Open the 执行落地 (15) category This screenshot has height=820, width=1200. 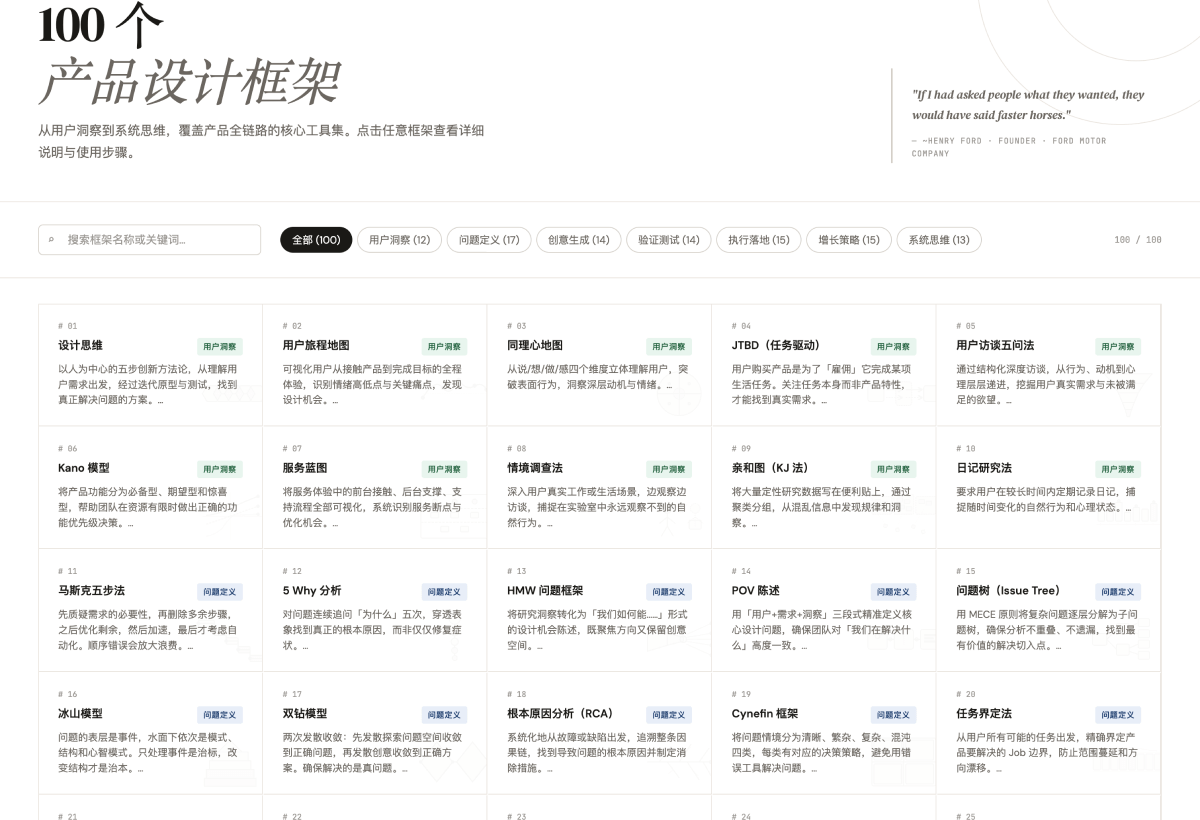(758, 240)
